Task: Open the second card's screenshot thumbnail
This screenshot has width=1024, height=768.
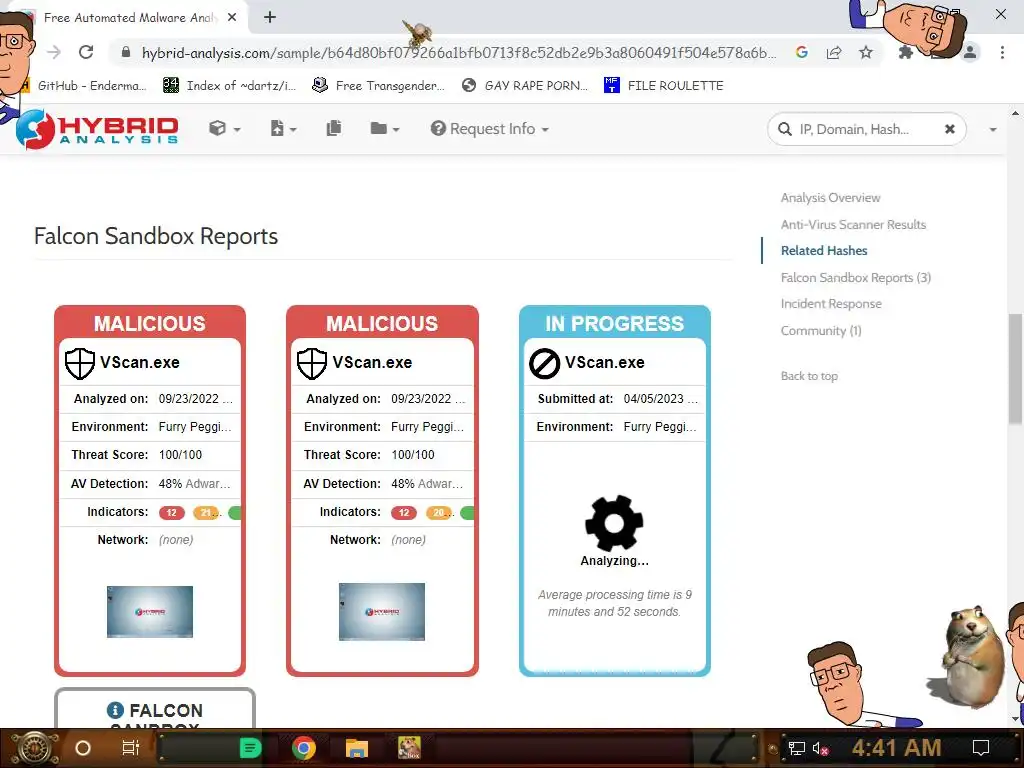Action: click(382, 612)
